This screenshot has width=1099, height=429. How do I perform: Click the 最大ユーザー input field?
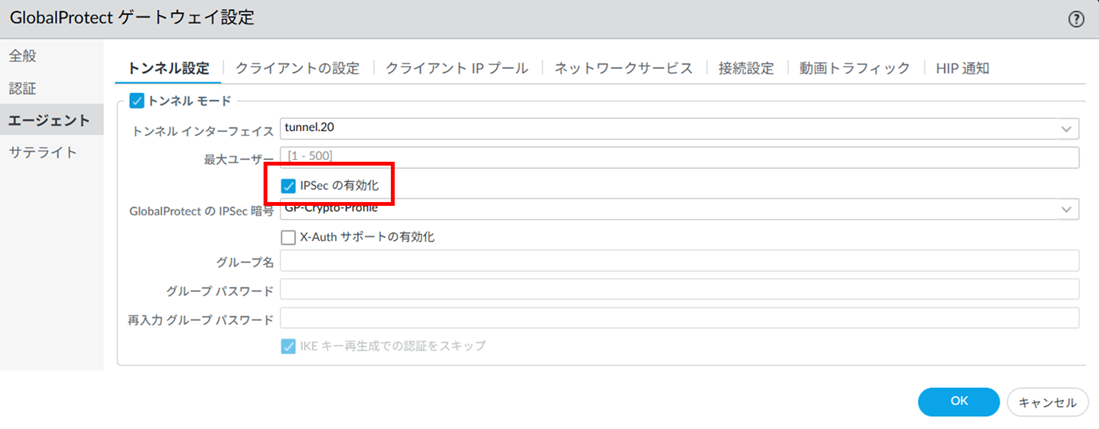point(679,157)
